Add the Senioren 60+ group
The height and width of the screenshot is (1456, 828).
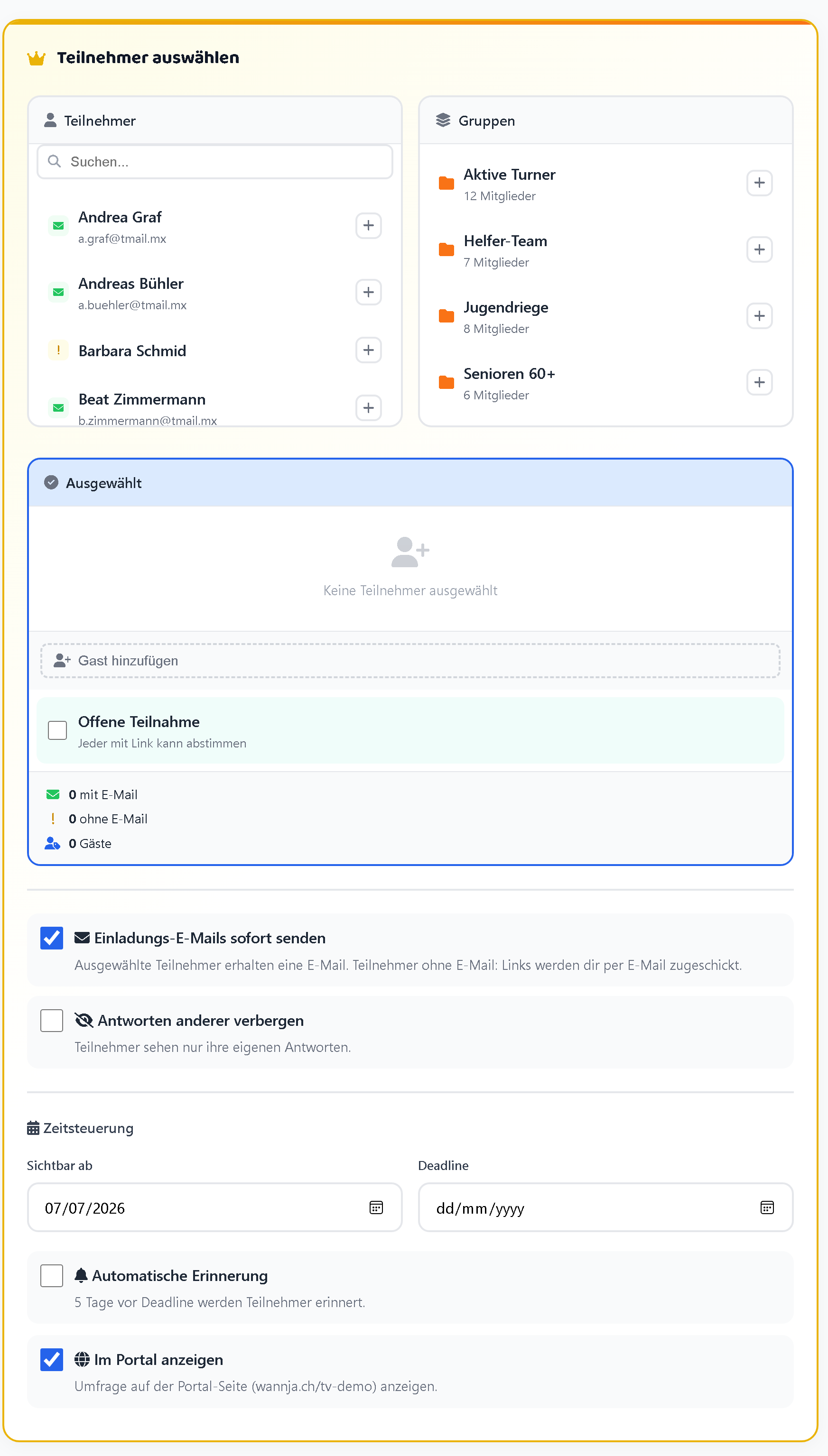click(x=759, y=382)
